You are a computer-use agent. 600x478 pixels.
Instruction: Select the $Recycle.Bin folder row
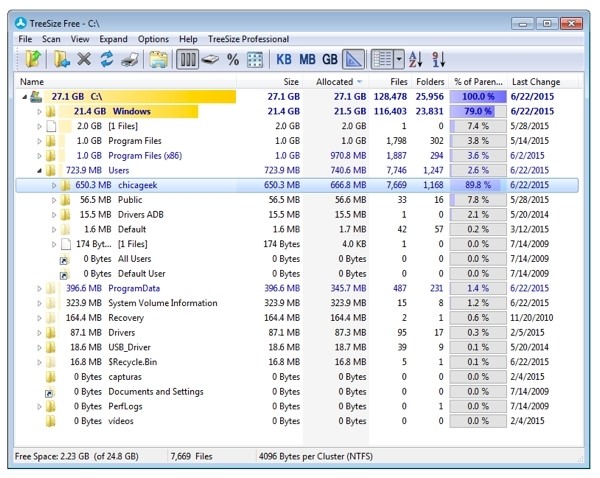point(297,362)
